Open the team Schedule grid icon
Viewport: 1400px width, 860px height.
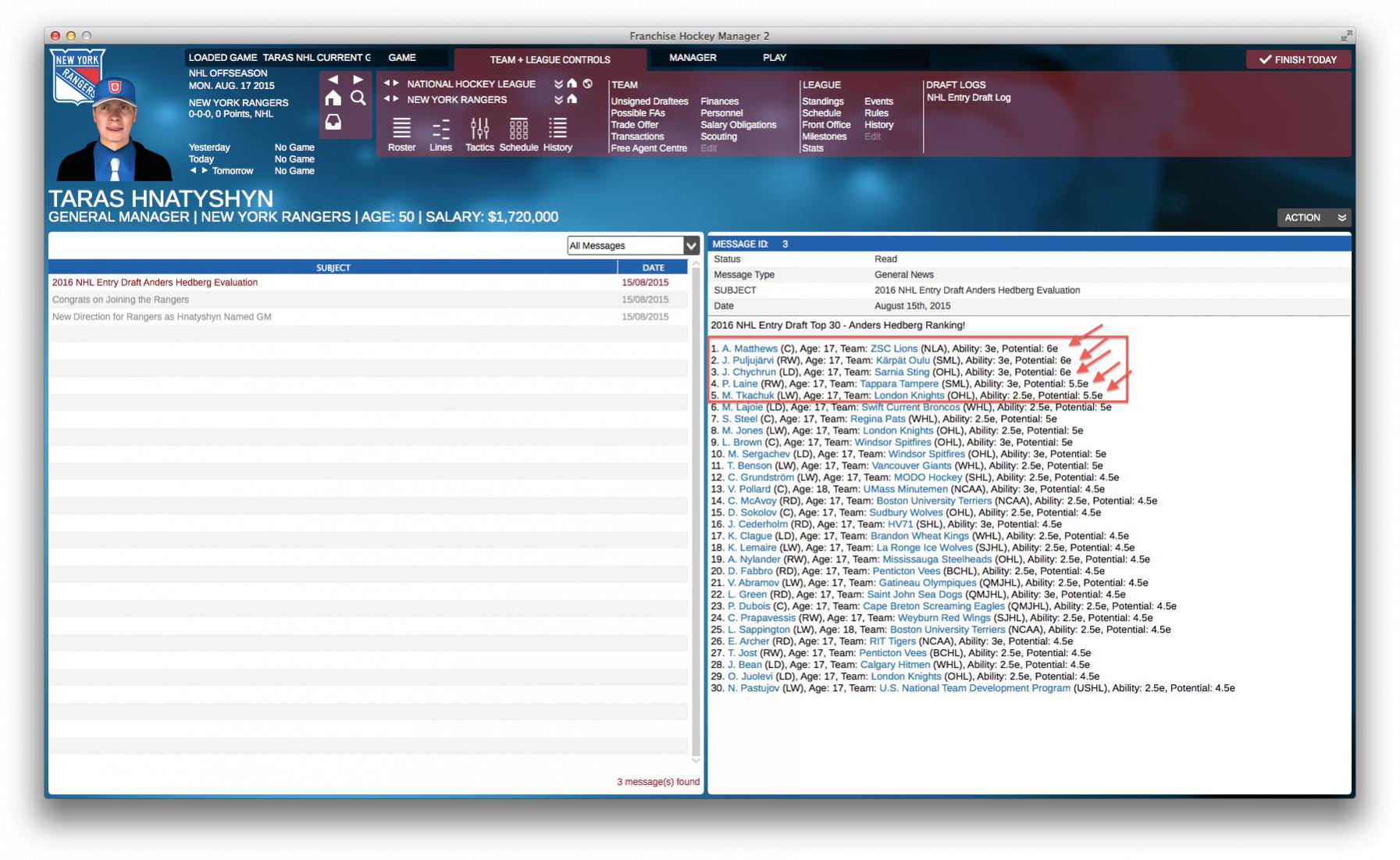pyautogui.click(x=518, y=128)
